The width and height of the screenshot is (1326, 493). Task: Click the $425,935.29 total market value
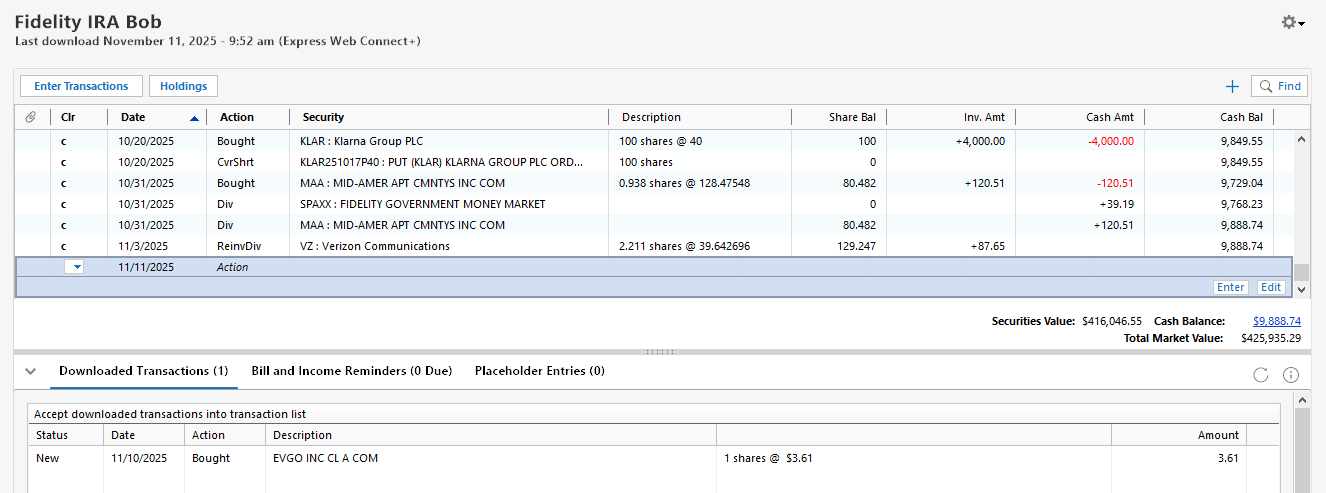point(1271,338)
